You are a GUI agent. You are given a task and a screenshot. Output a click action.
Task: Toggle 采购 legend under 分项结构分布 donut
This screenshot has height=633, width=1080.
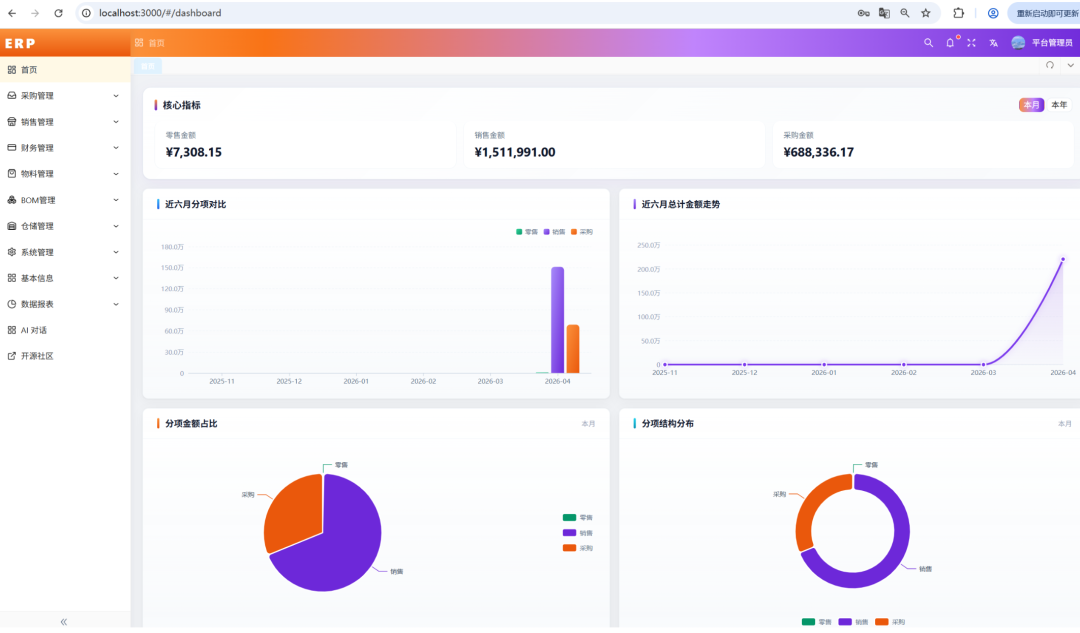[x=890, y=622]
